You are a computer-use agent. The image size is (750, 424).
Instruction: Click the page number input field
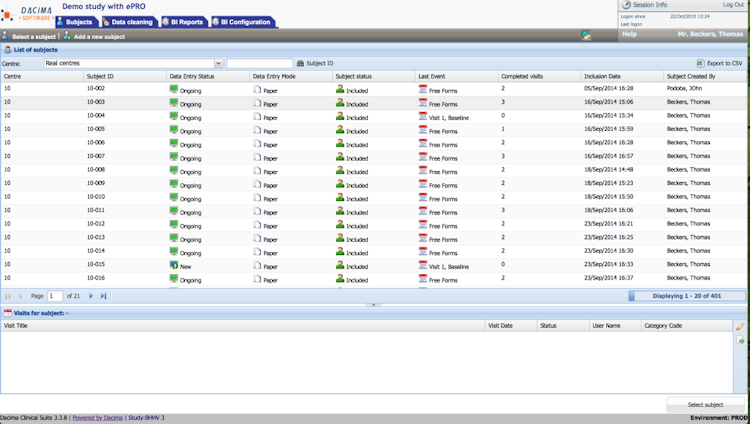pyautogui.click(x=55, y=296)
